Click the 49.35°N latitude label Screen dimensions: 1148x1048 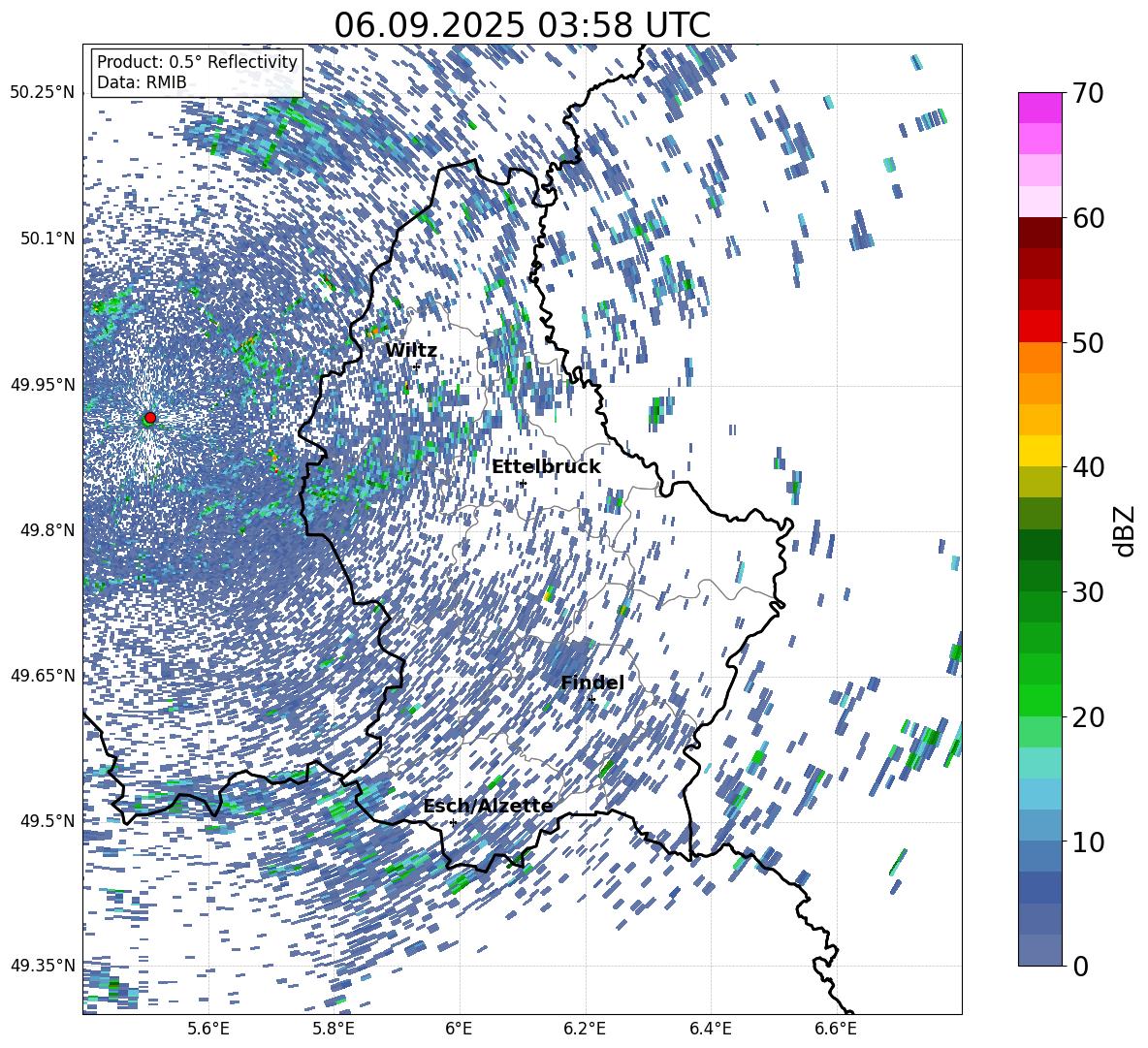[x=43, y=966]
